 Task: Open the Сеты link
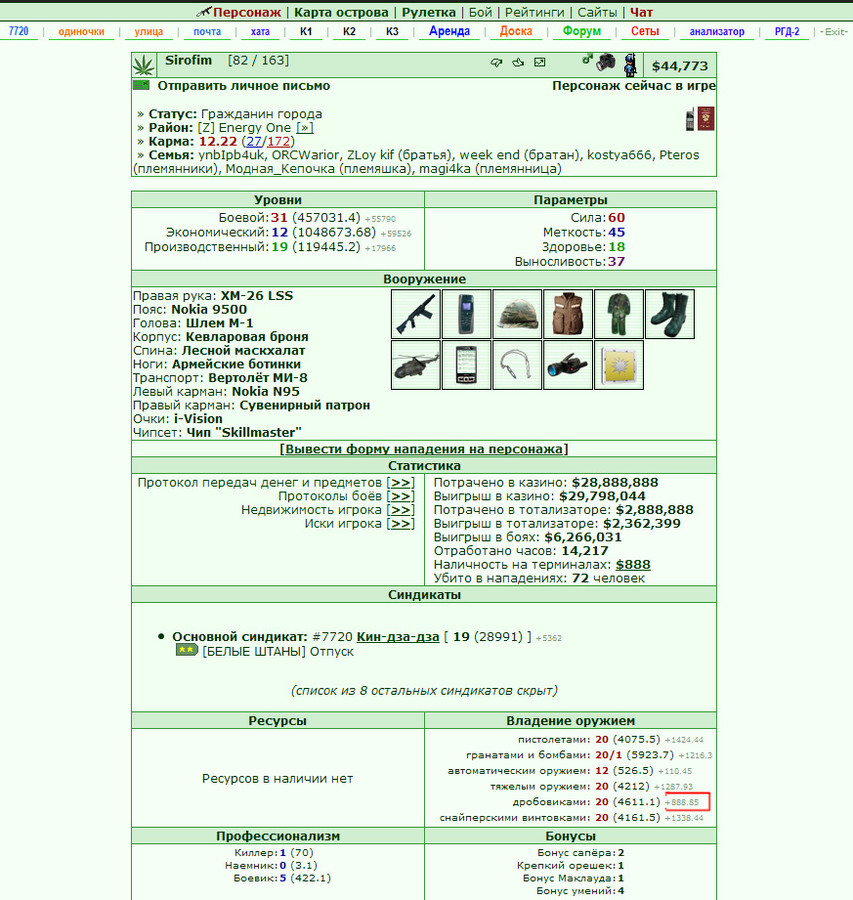tap(645, 31)
